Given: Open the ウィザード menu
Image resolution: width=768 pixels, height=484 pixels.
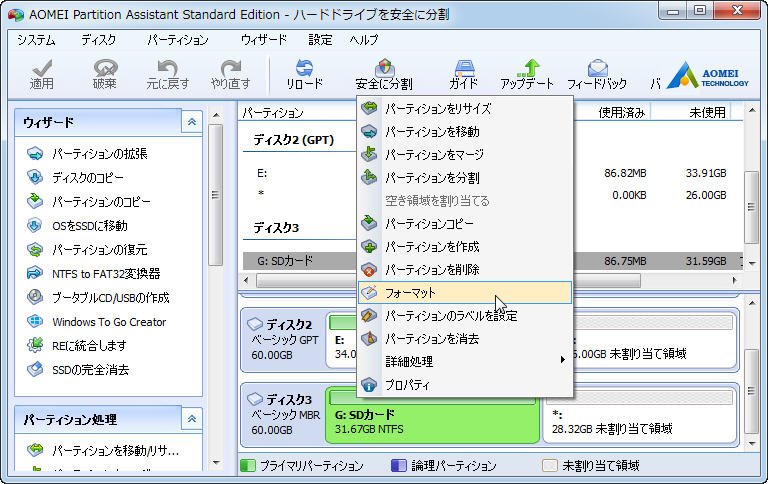Looking at the screenshot, I should point(264,40).
